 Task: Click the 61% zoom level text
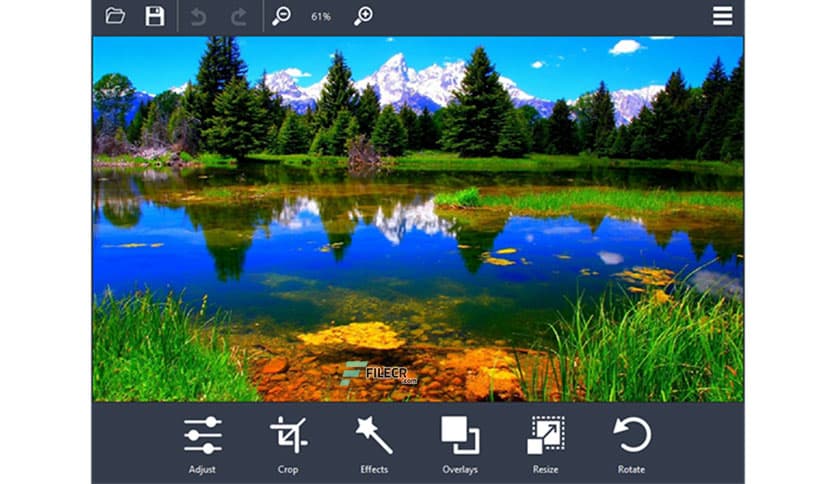(x=321, y=17)
